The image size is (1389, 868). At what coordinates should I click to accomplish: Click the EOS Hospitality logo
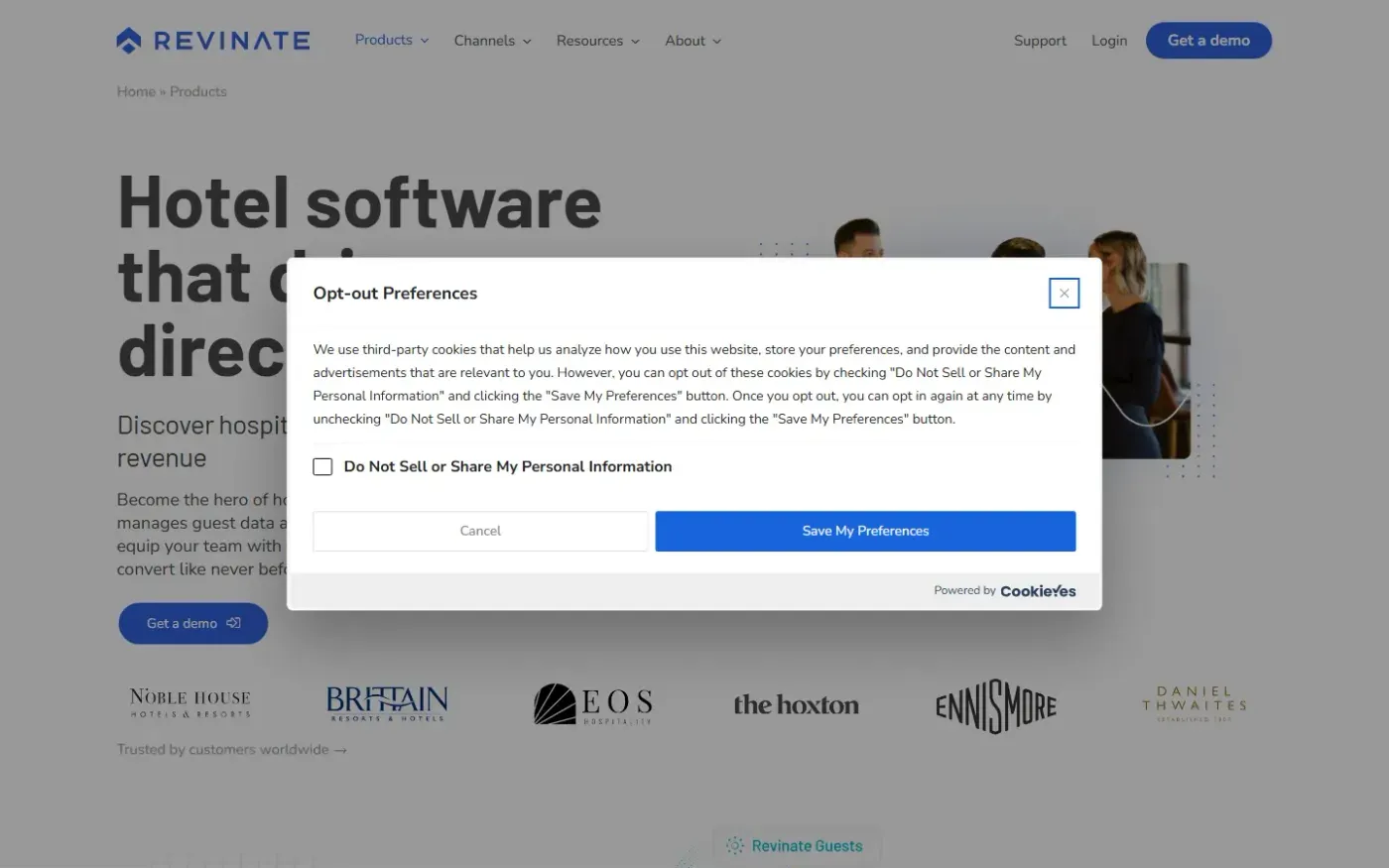coord(592,704)
